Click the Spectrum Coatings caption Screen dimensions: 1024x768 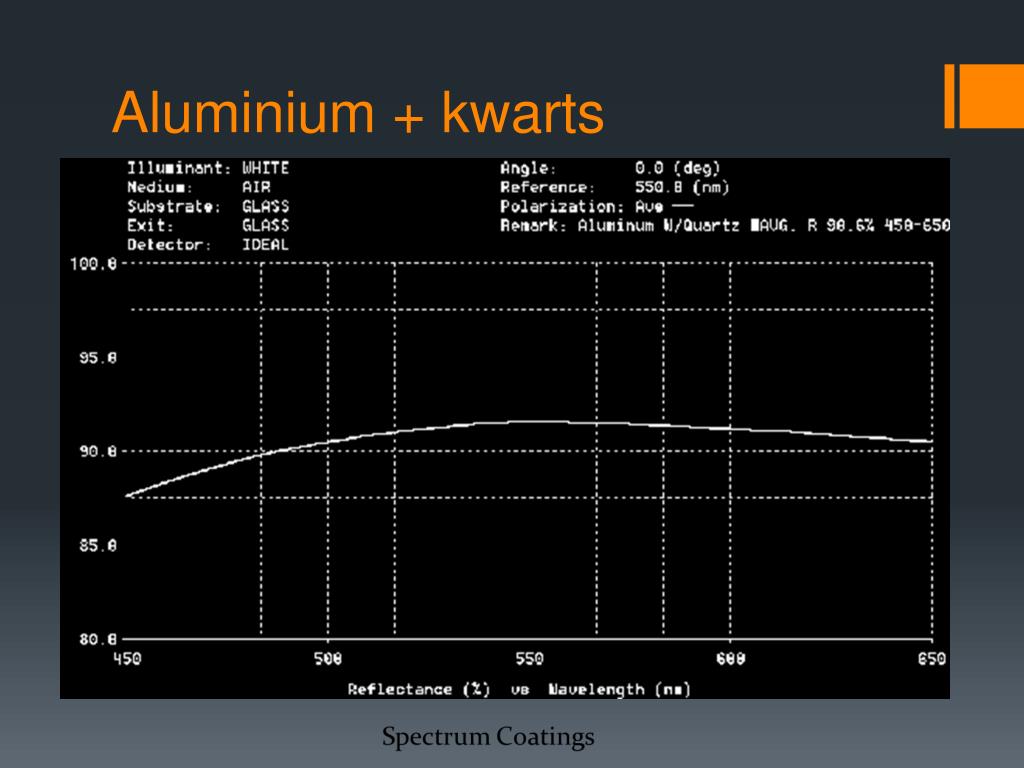[x=488, y=737]
